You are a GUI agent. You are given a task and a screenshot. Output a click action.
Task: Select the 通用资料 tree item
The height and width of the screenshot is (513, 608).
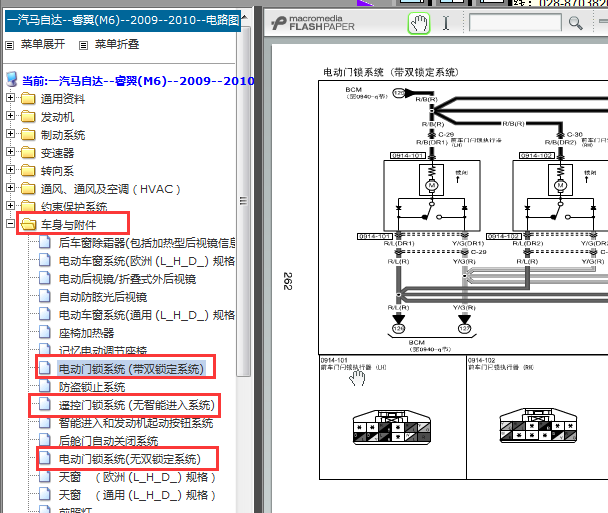pyautogui.click(x=63, y=99)
